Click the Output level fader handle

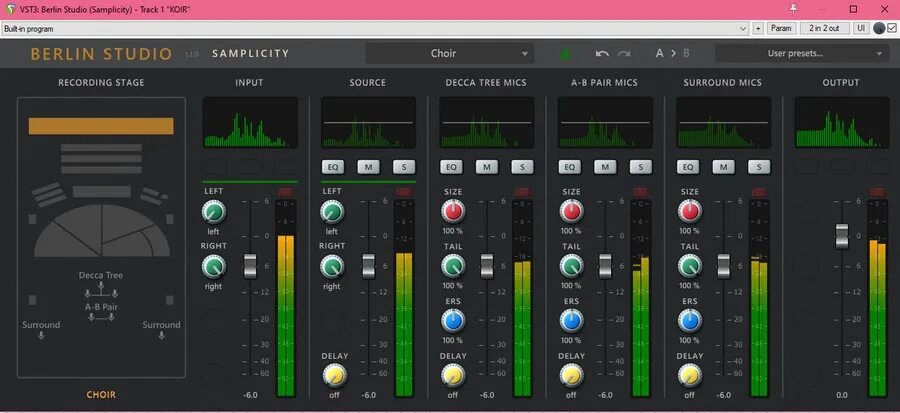tap(841, 236)
